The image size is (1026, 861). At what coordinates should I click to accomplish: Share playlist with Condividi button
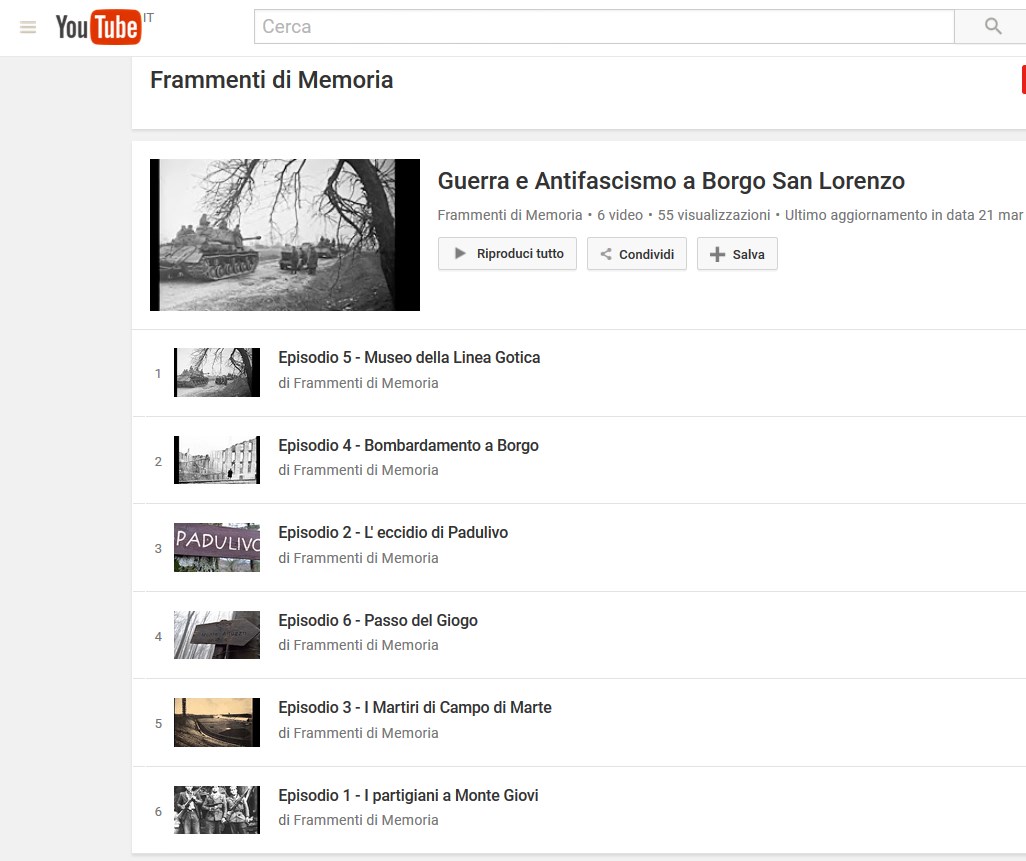click(x=637, y=254)
